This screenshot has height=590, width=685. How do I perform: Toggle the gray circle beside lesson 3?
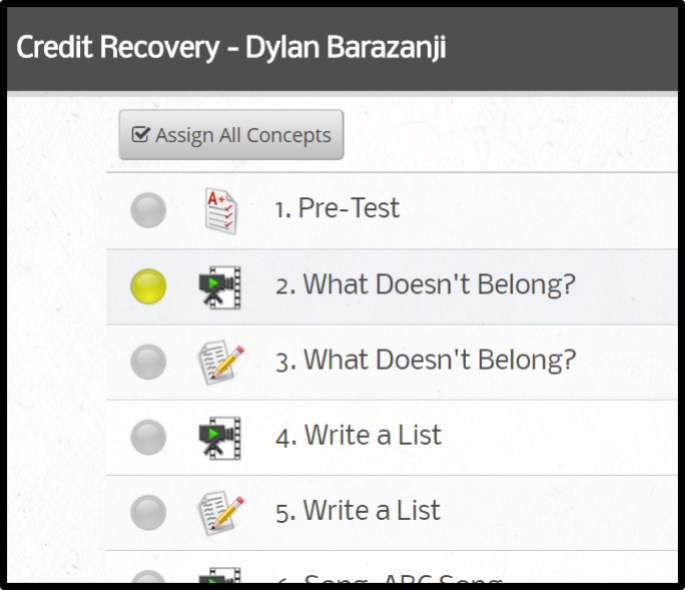(148, 362)
